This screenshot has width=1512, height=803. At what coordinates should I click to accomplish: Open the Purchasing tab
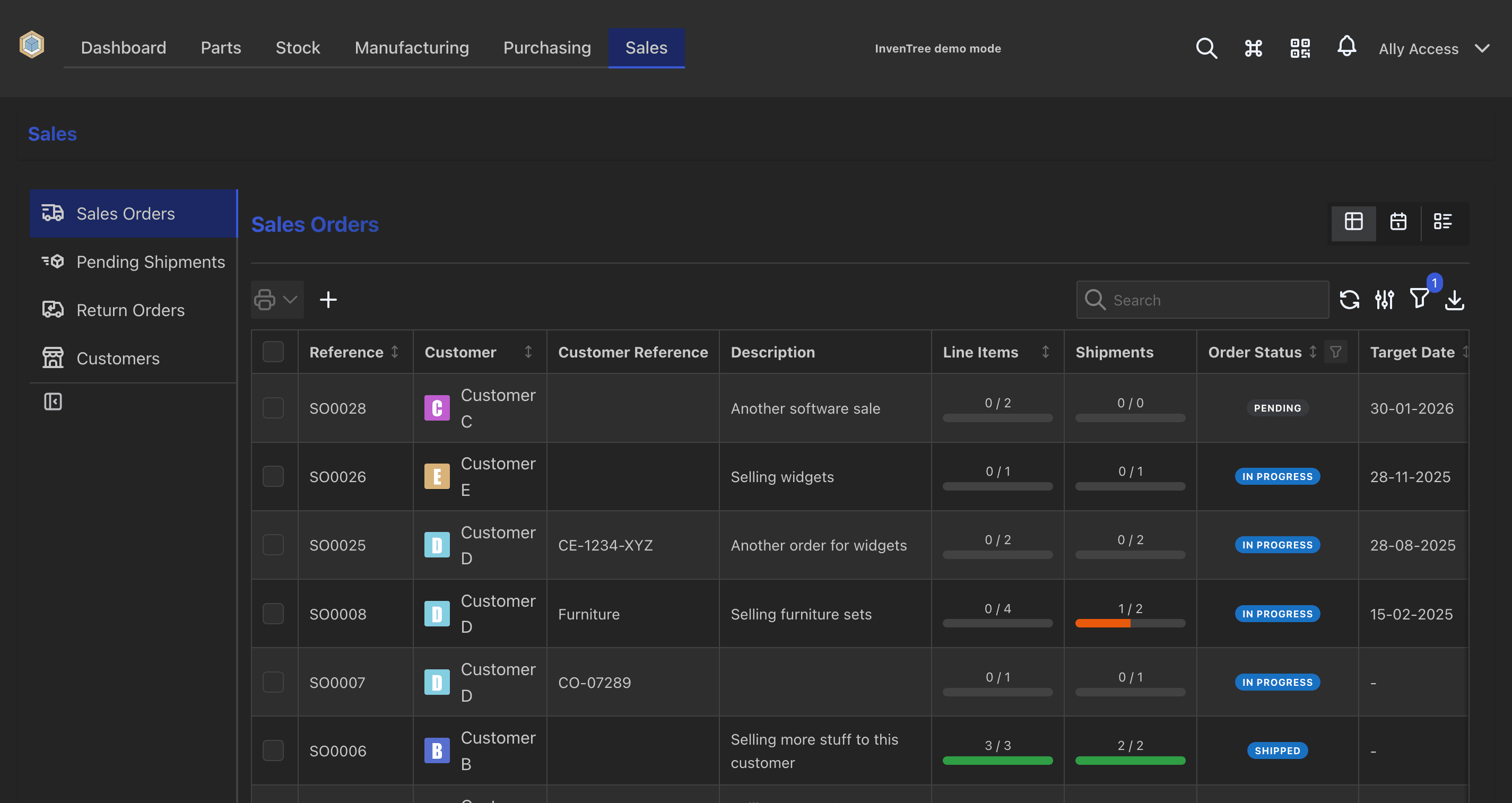coord(547,48)
